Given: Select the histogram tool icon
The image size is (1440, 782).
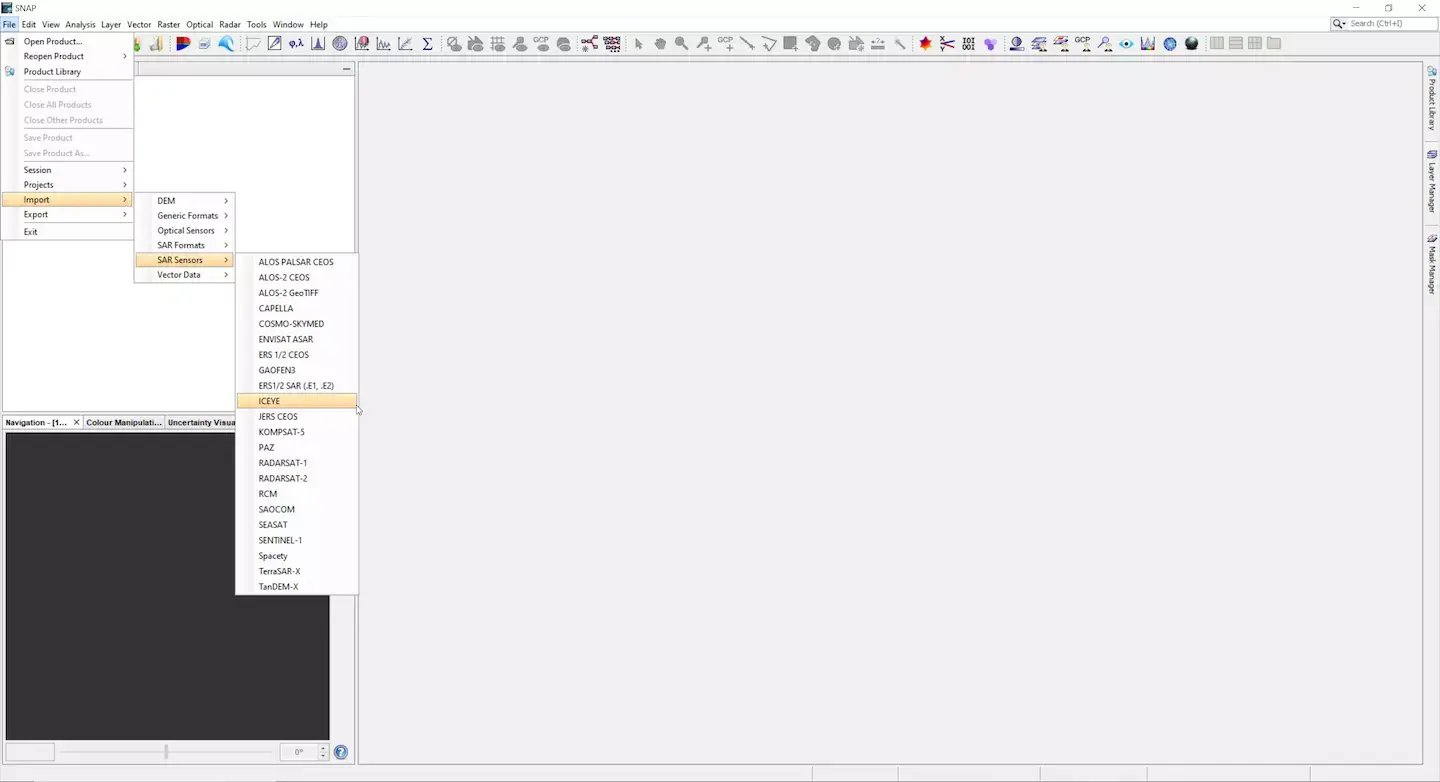Looking at the screenshot, I should (x=318, y=43).
